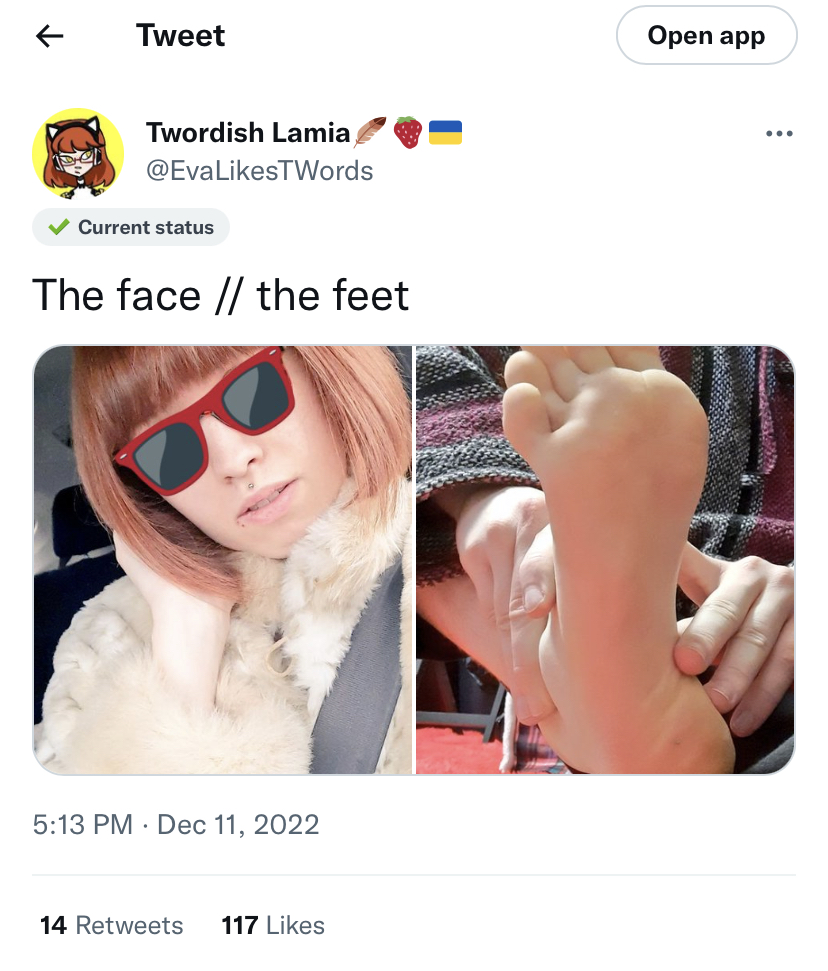Image resolution: width=828 pixels, height=971 pixels.
Task: Open the right photo of the foot
Action: point(605,560)
